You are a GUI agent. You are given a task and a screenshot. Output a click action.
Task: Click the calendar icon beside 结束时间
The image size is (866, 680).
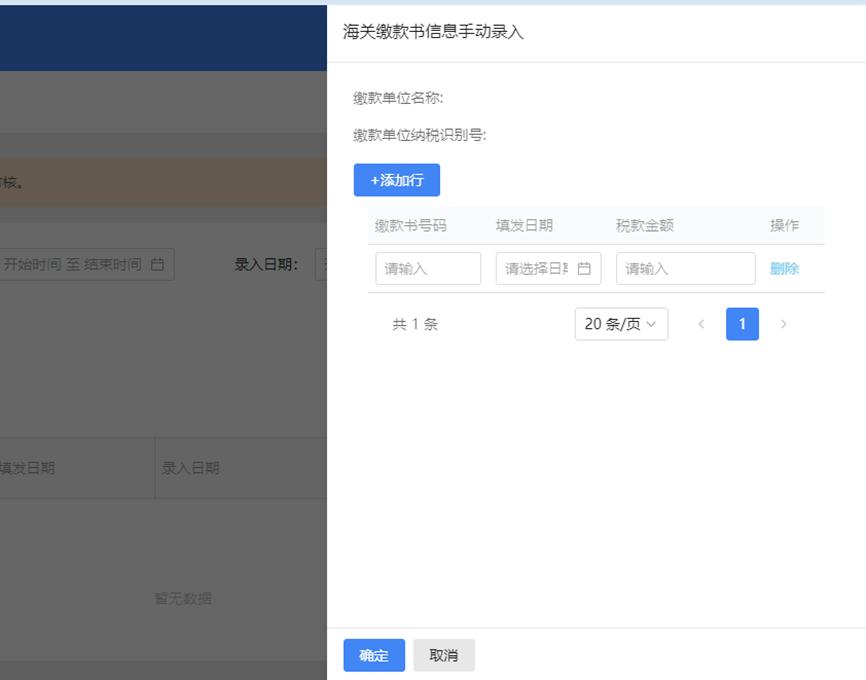[x=155, y=264]
